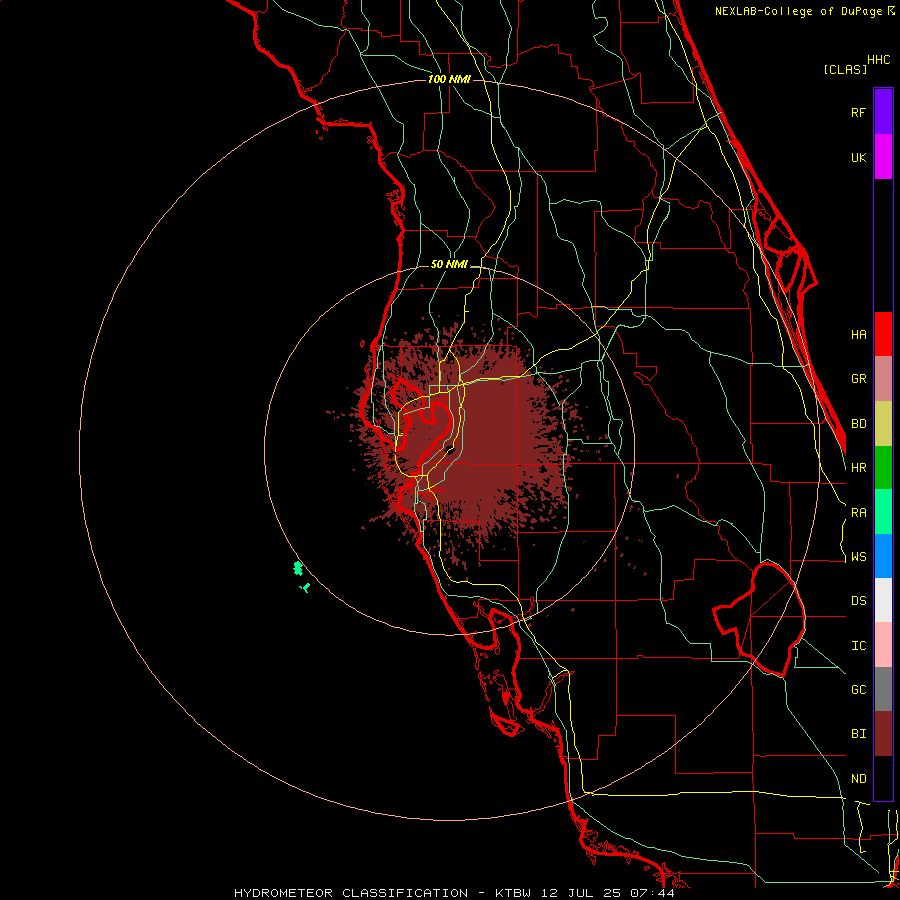Click the 50 NMI range ring label
900x900 pixels.
pos(449,265)
